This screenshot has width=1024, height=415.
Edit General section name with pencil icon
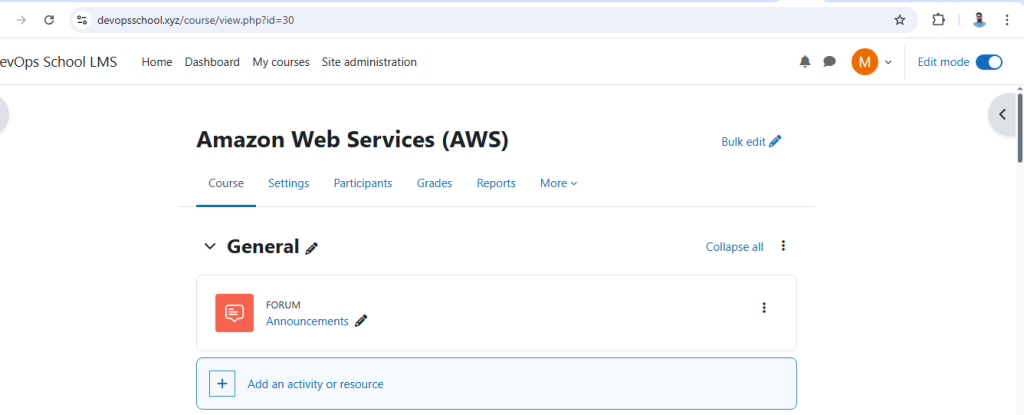coord(312,248)
